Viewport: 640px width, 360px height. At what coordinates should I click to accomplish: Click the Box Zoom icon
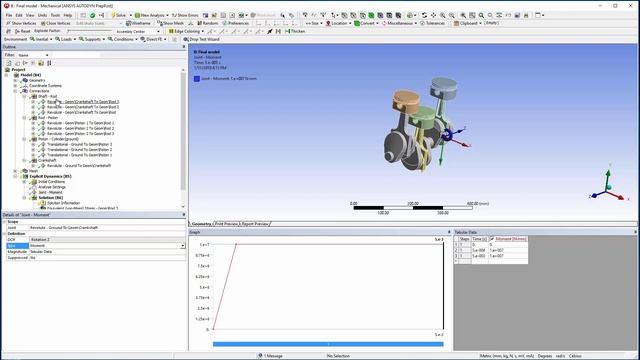point(452,15)
